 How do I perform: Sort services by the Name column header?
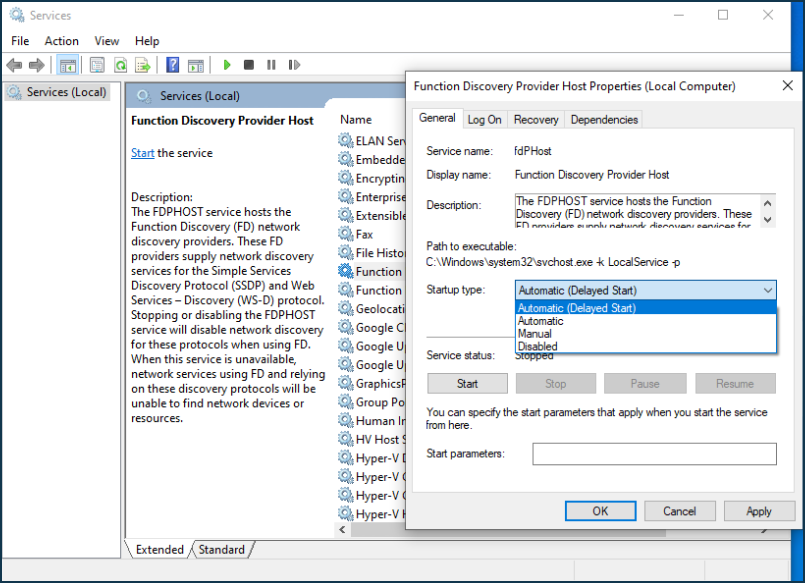pyautogui.click(x=356, y=120)
